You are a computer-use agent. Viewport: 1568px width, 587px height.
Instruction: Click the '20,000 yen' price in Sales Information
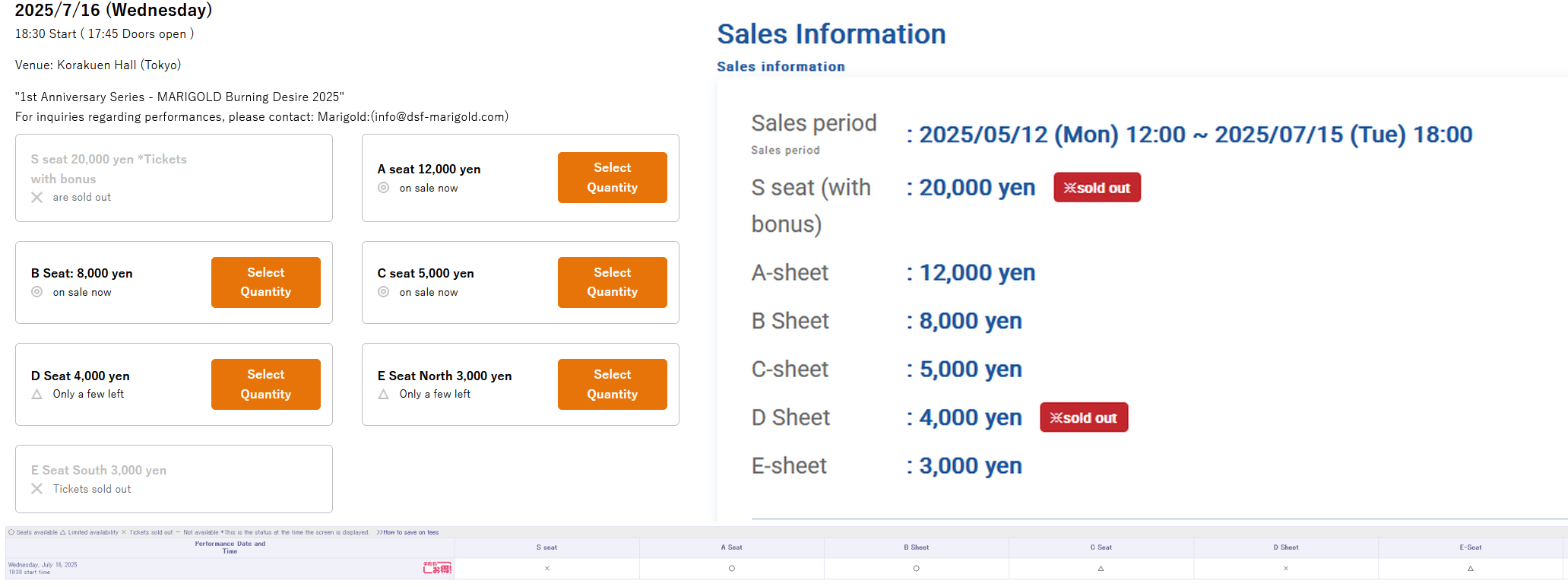pyautogui.click(x=977, y=187)
